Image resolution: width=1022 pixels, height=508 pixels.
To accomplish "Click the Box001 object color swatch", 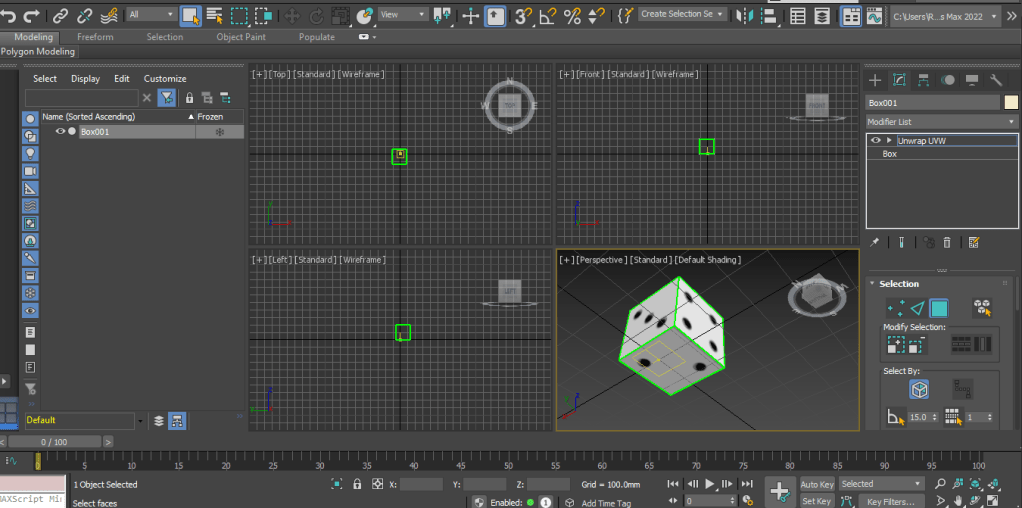I will [1011, 102].
